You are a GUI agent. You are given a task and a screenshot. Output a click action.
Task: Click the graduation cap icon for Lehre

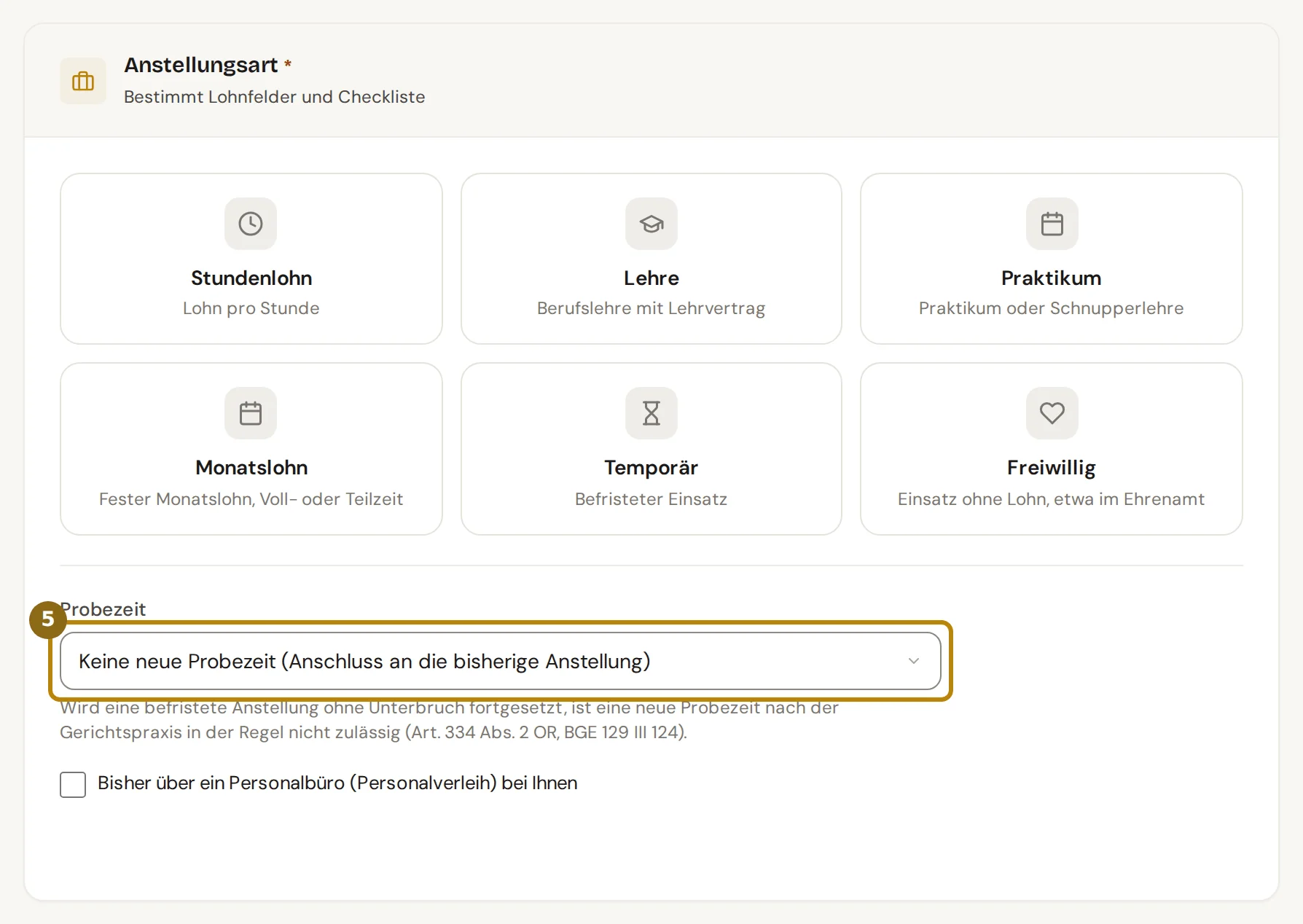[x=651, y=224]
